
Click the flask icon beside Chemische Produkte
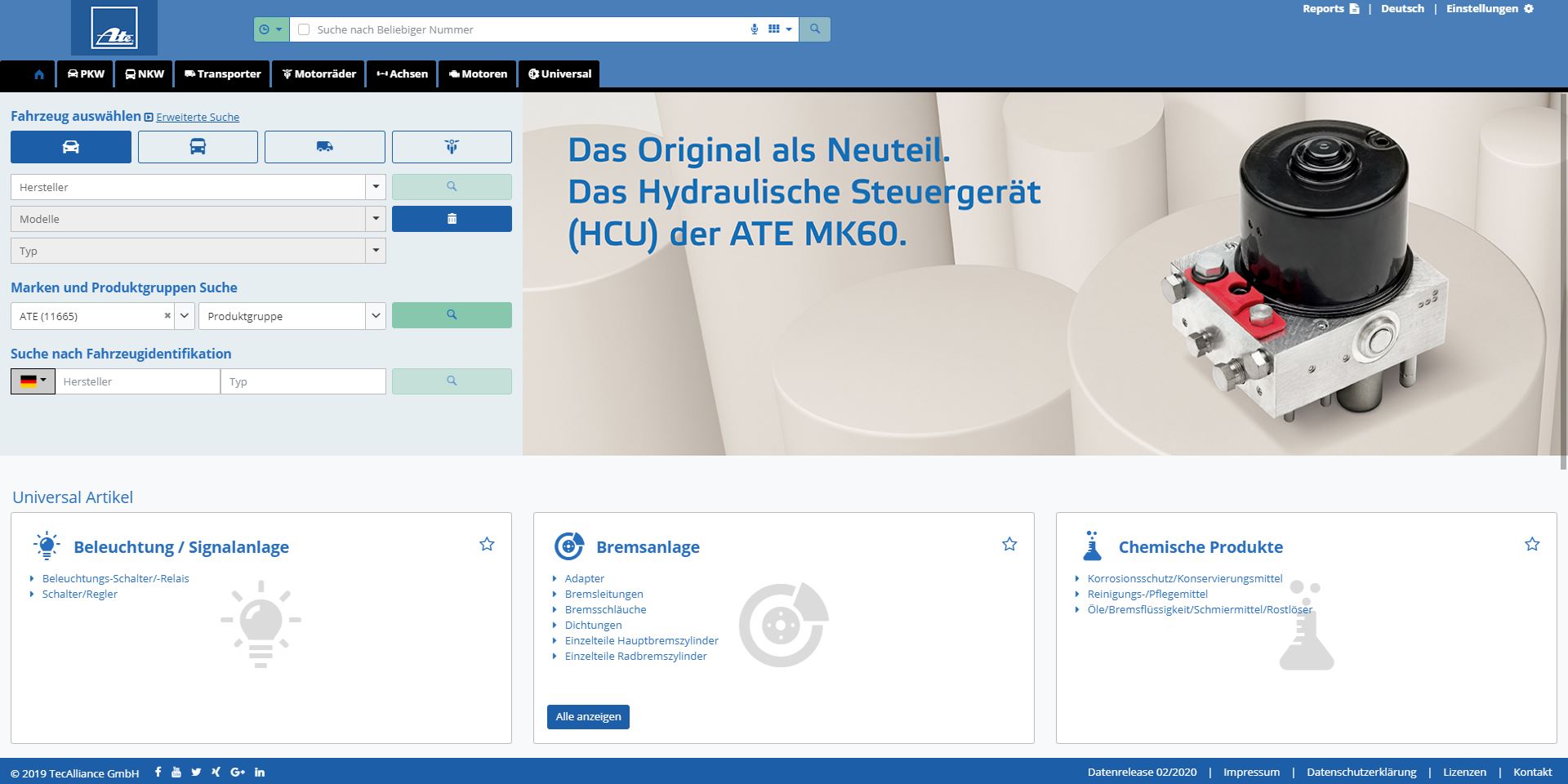point(1092,546)
